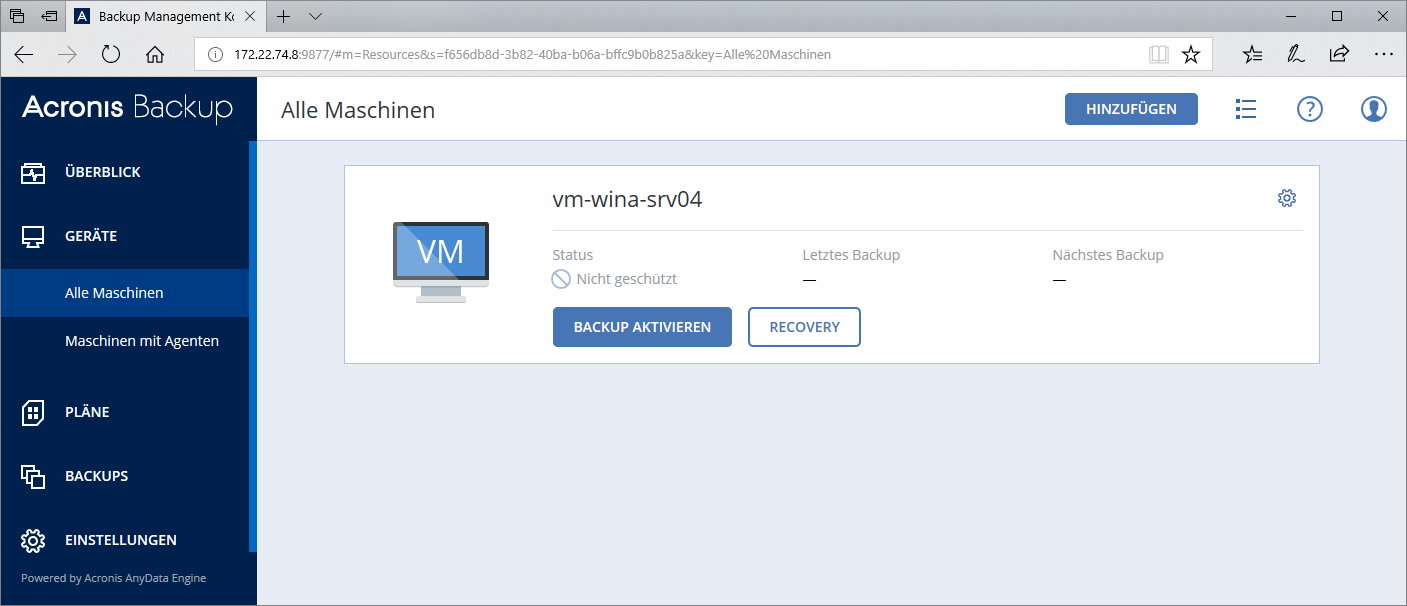Click the Hinzufügen button
Screen dimensions: 1407x606
tap(1130, 109)
